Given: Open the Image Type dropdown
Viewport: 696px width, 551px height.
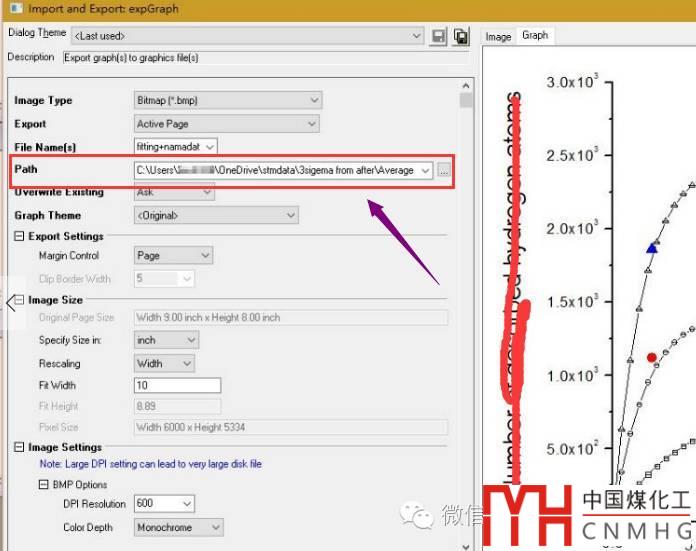Looking at the screenshot, I should (x=228, y=100).
